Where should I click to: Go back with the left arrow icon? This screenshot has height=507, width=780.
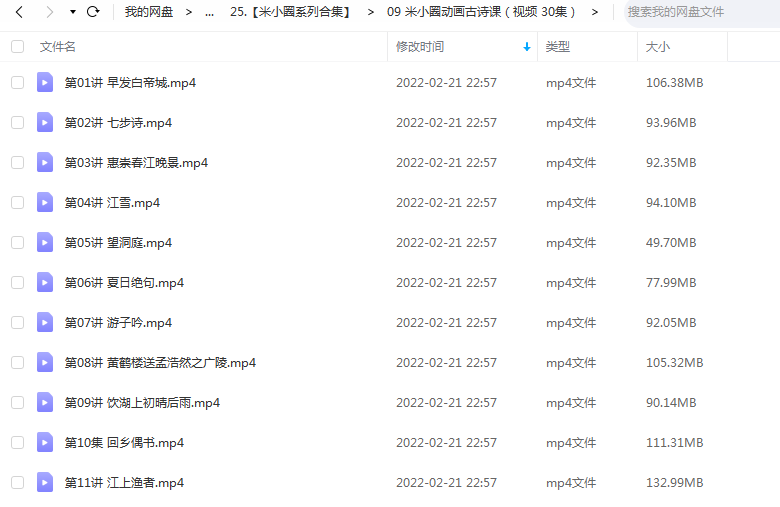pyautogui.click(x=19, y=12)
